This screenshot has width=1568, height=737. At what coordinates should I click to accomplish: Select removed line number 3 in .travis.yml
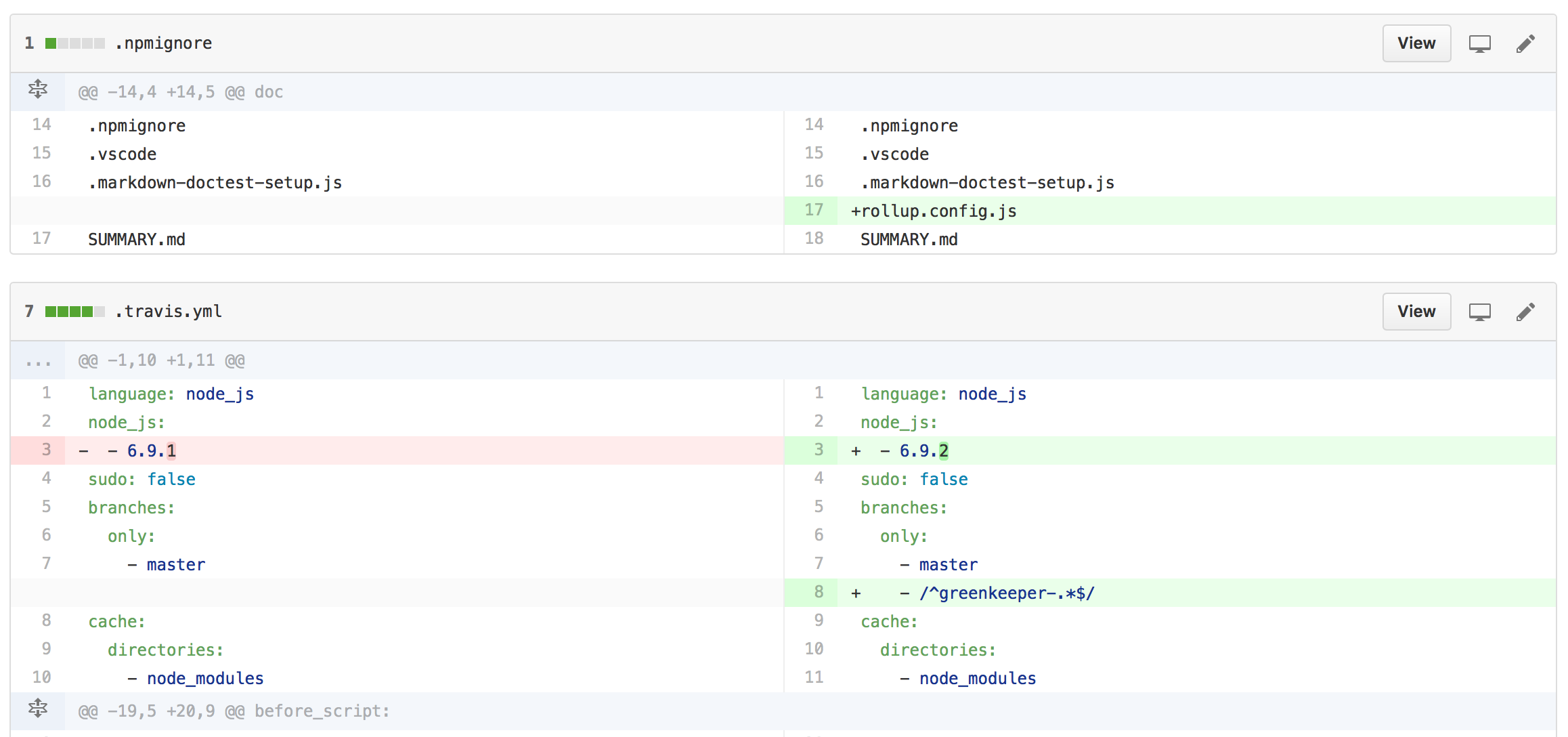(x=46, y=450)
